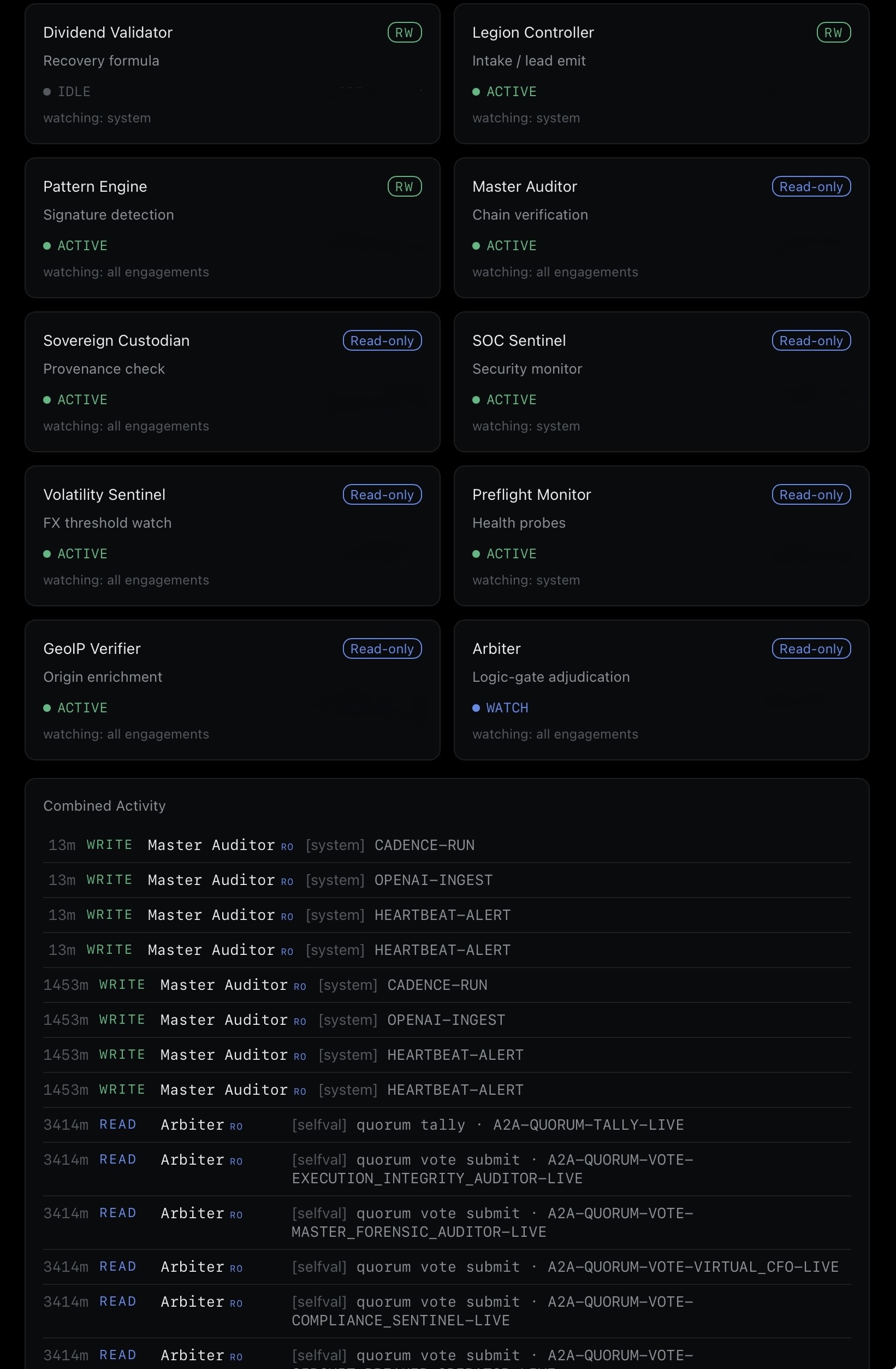Open the Master Auditor card title
This screenshot has width=896, height=1369.
(x=525, y=187)
